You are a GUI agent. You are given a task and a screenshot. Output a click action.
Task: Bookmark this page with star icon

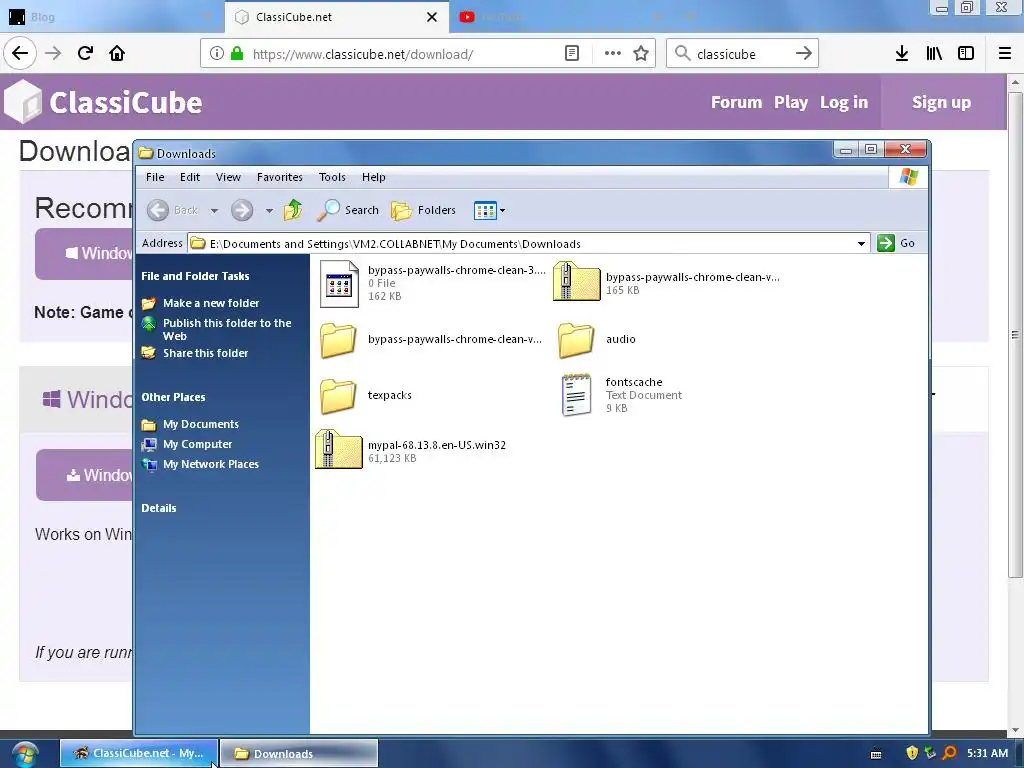[x=641, y=54]
